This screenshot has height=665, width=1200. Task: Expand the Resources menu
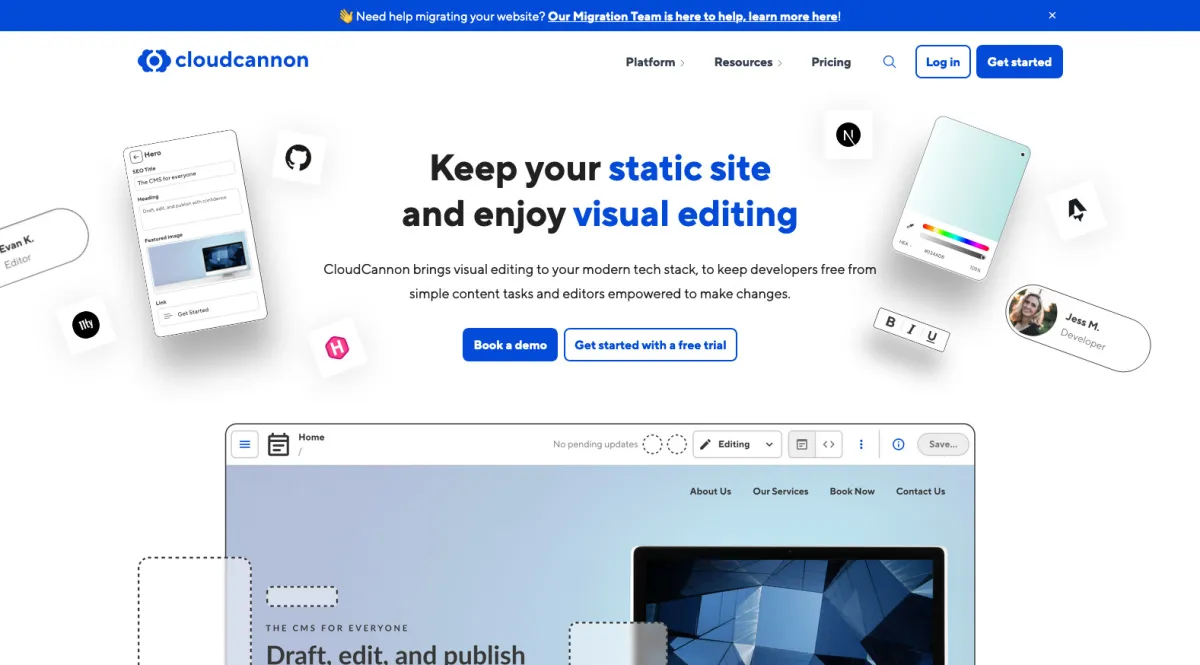tap(748, 62)
